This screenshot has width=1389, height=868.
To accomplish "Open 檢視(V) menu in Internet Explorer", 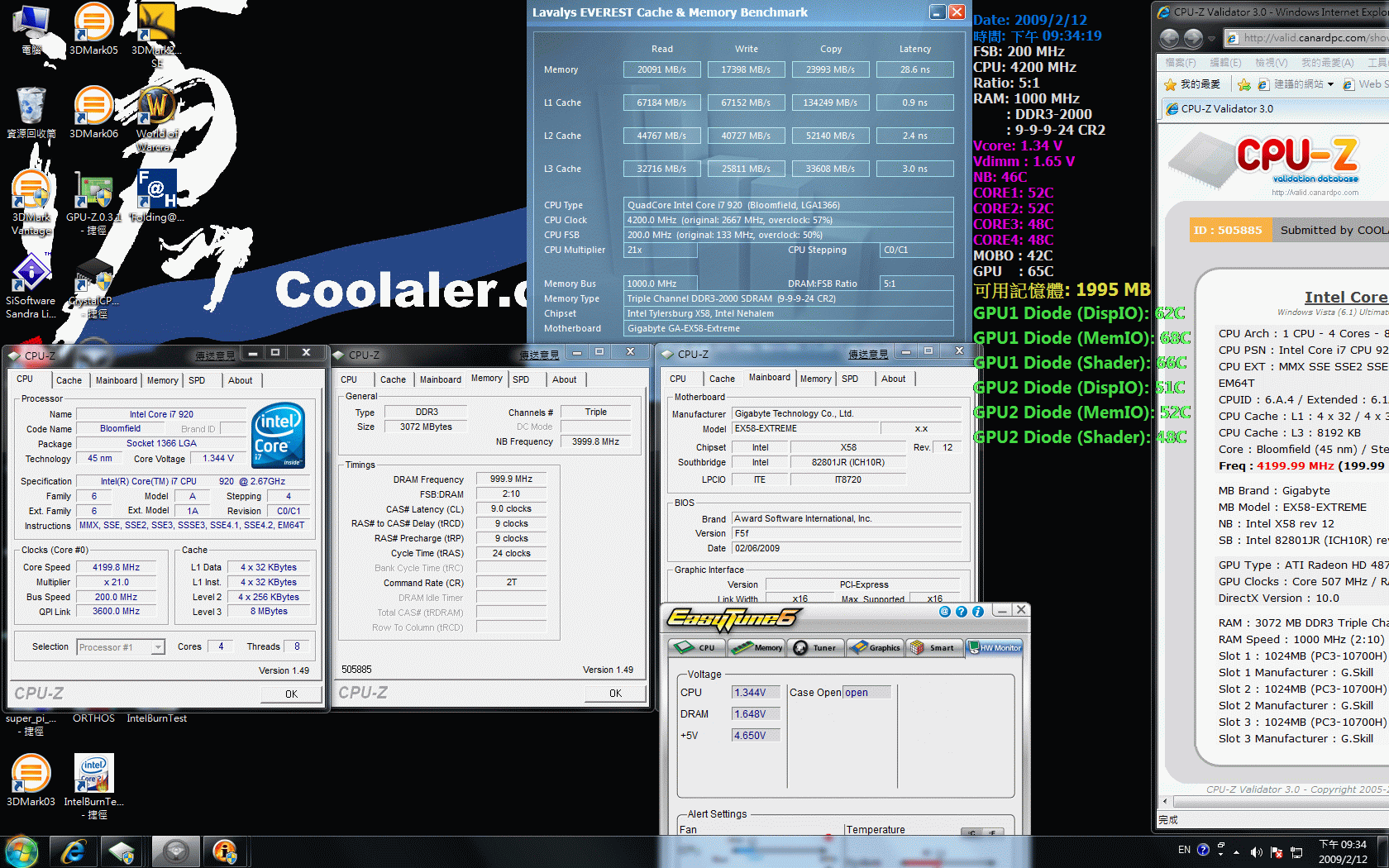I will coord(1271,62).
